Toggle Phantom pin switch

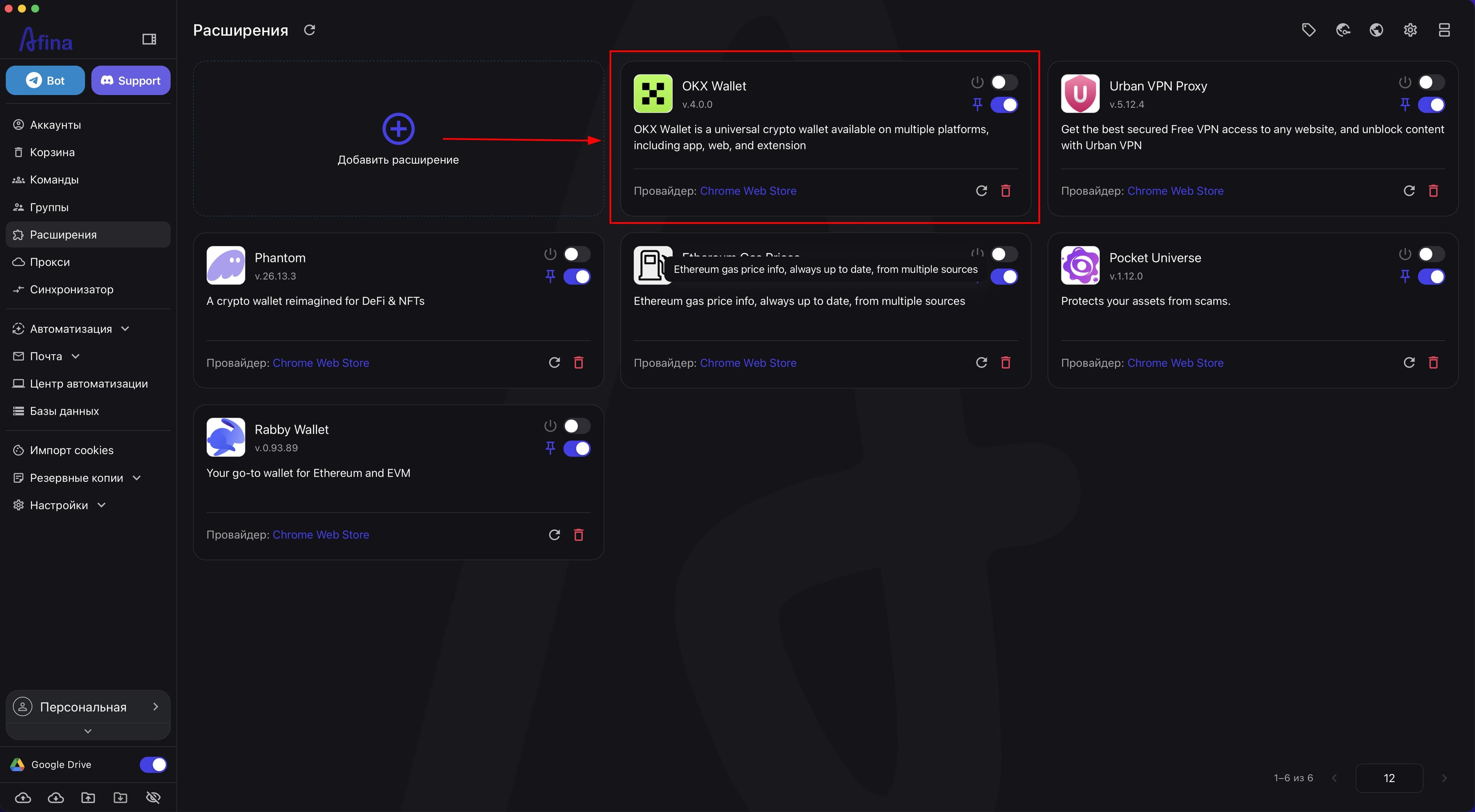tap(577, 277)
